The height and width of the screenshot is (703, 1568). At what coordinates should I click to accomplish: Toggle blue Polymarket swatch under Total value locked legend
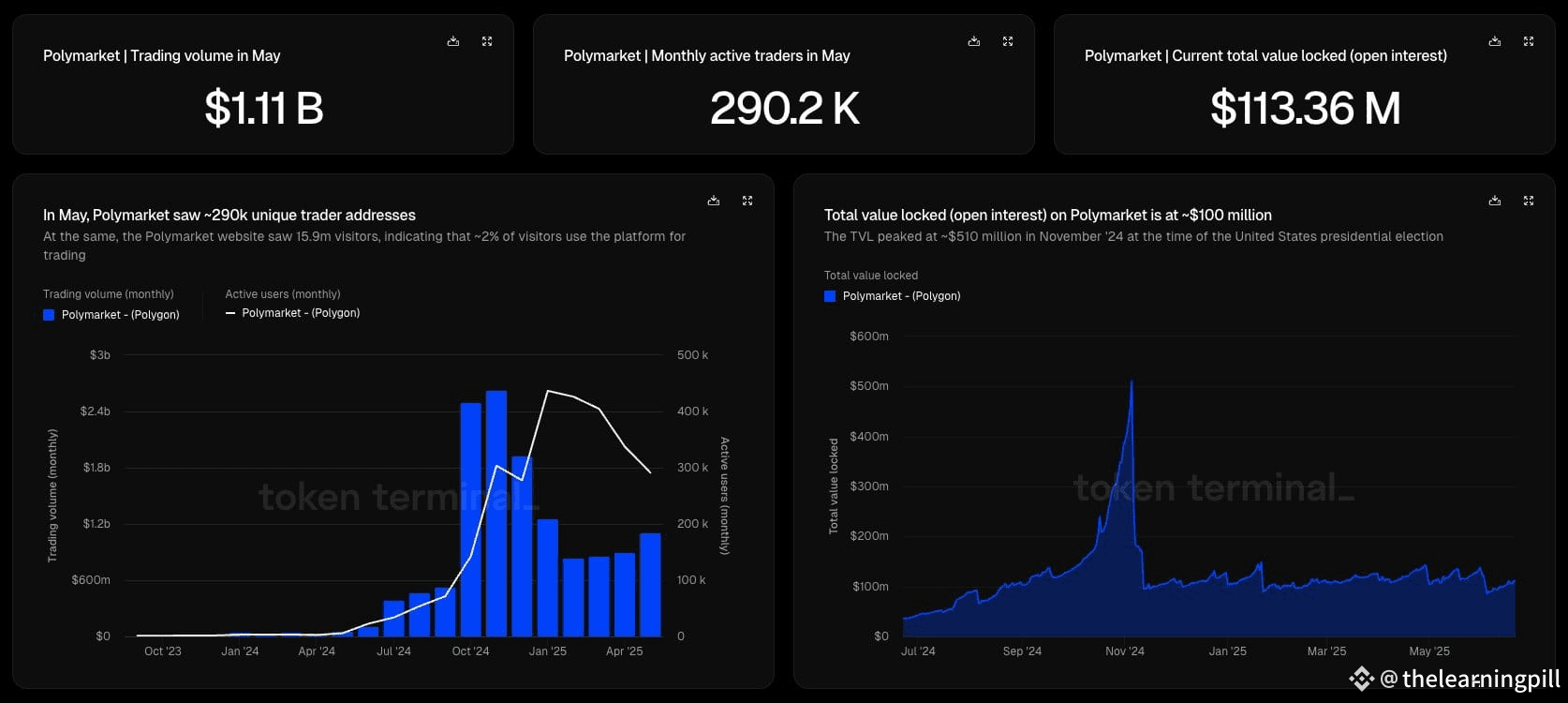point(830,296)
